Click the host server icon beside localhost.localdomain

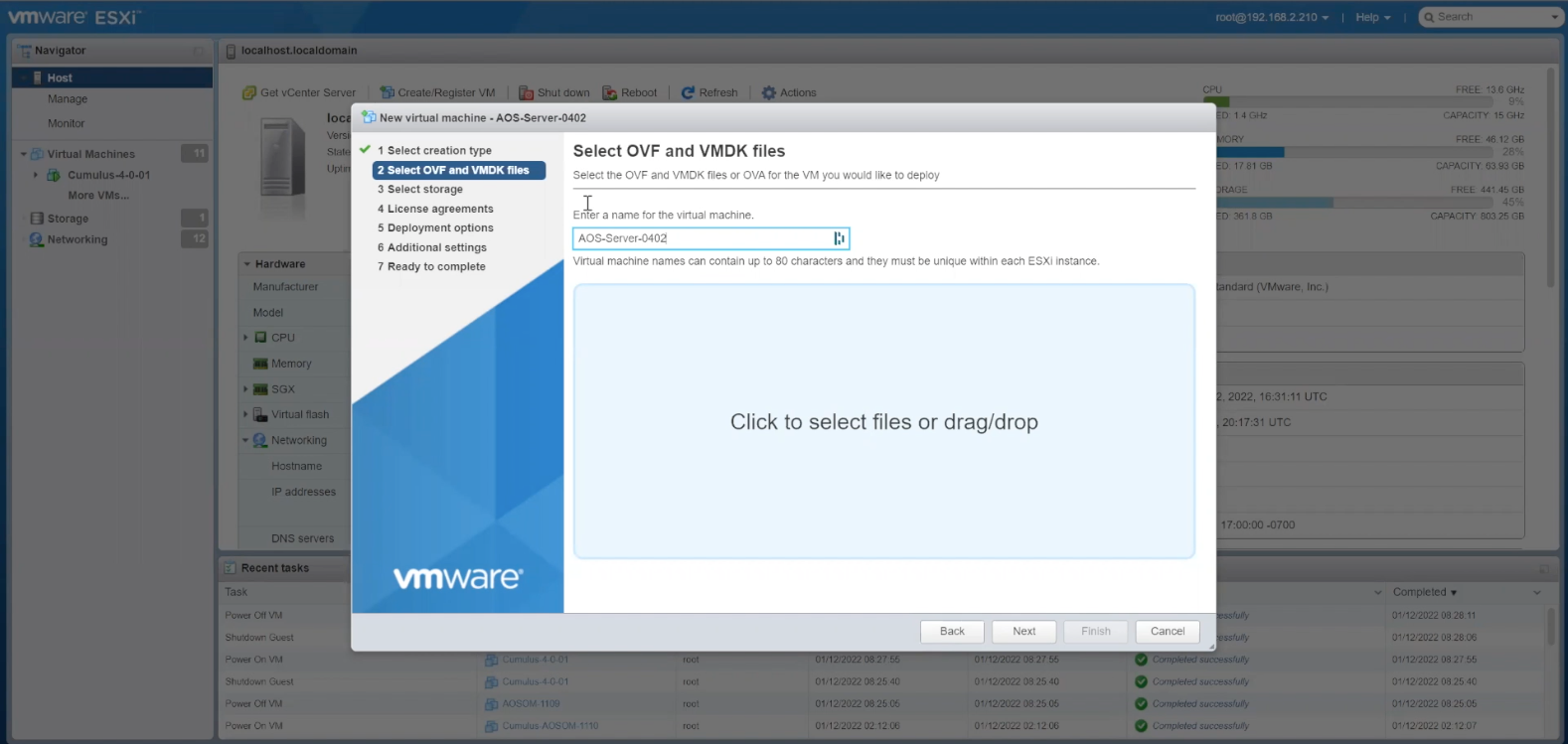tap(231, 51)
